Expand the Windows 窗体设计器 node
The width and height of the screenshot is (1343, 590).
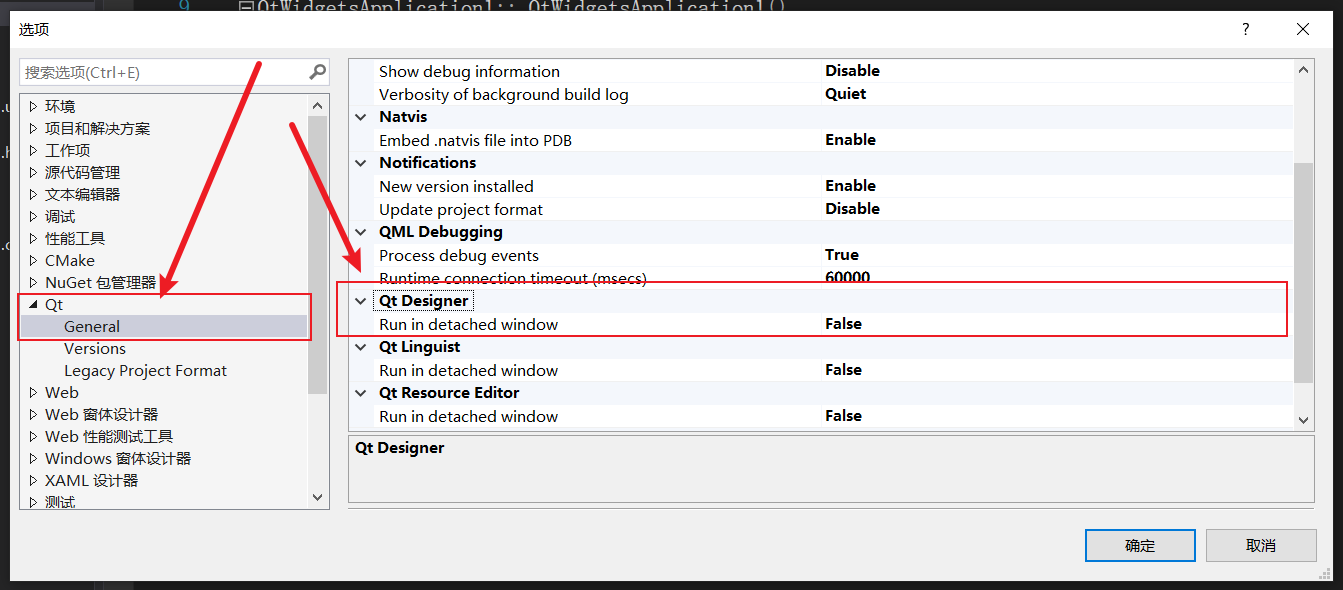[33, 458]
